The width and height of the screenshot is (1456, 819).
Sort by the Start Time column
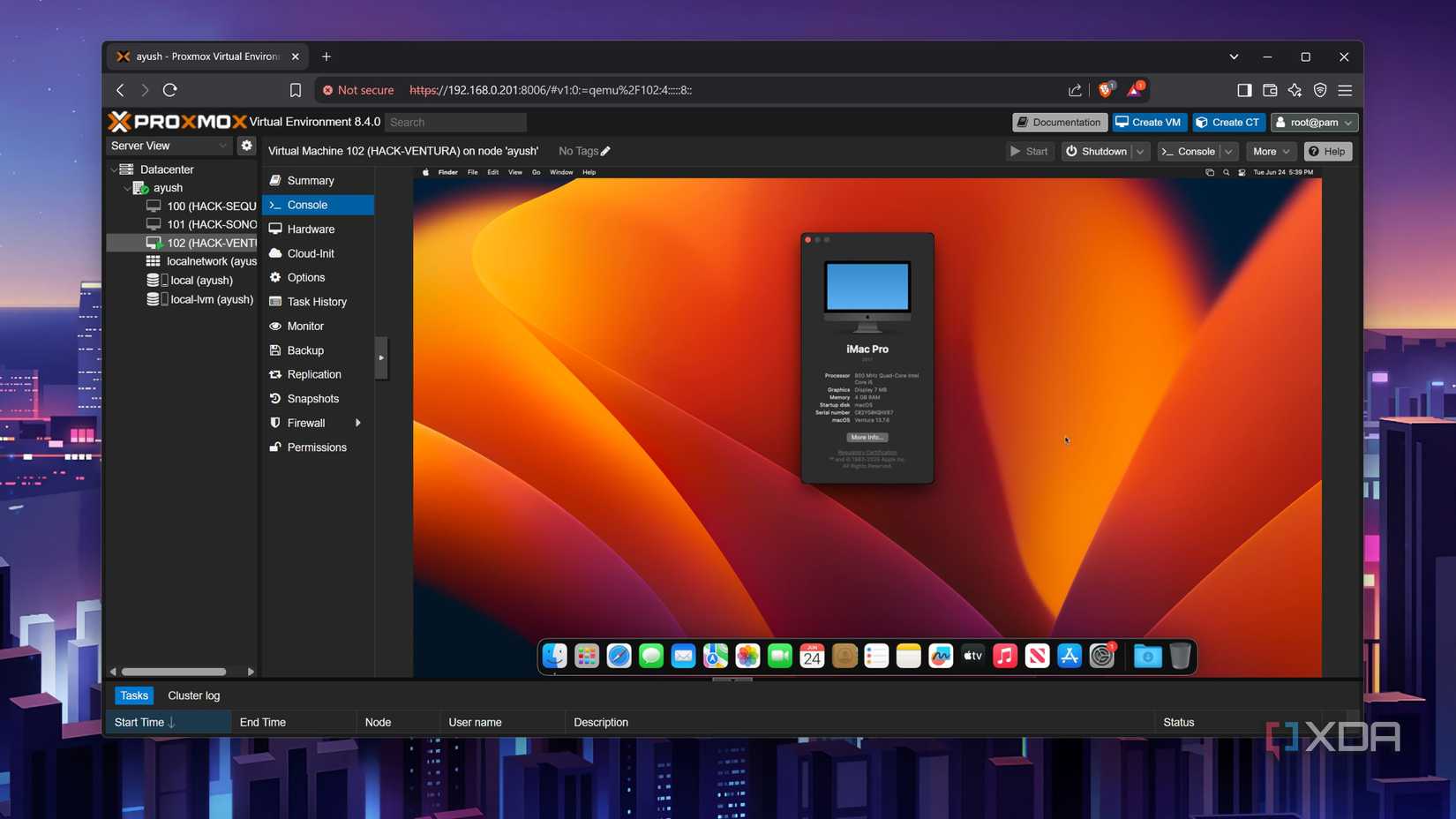pos(168,722)
